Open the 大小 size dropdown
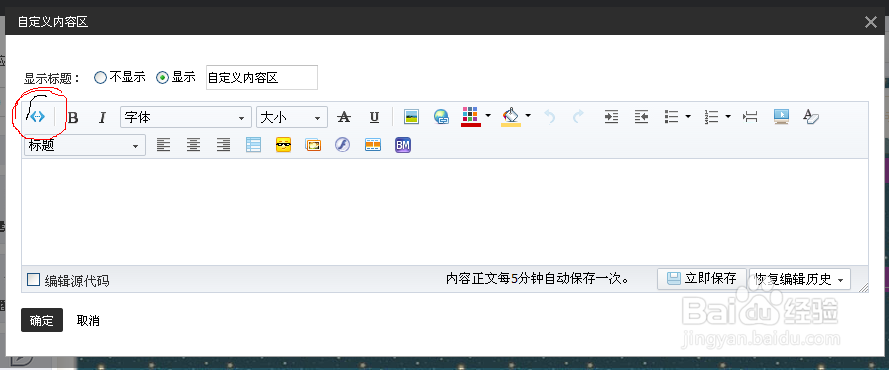This screenshot has width=889, height=370. point(291,117)
